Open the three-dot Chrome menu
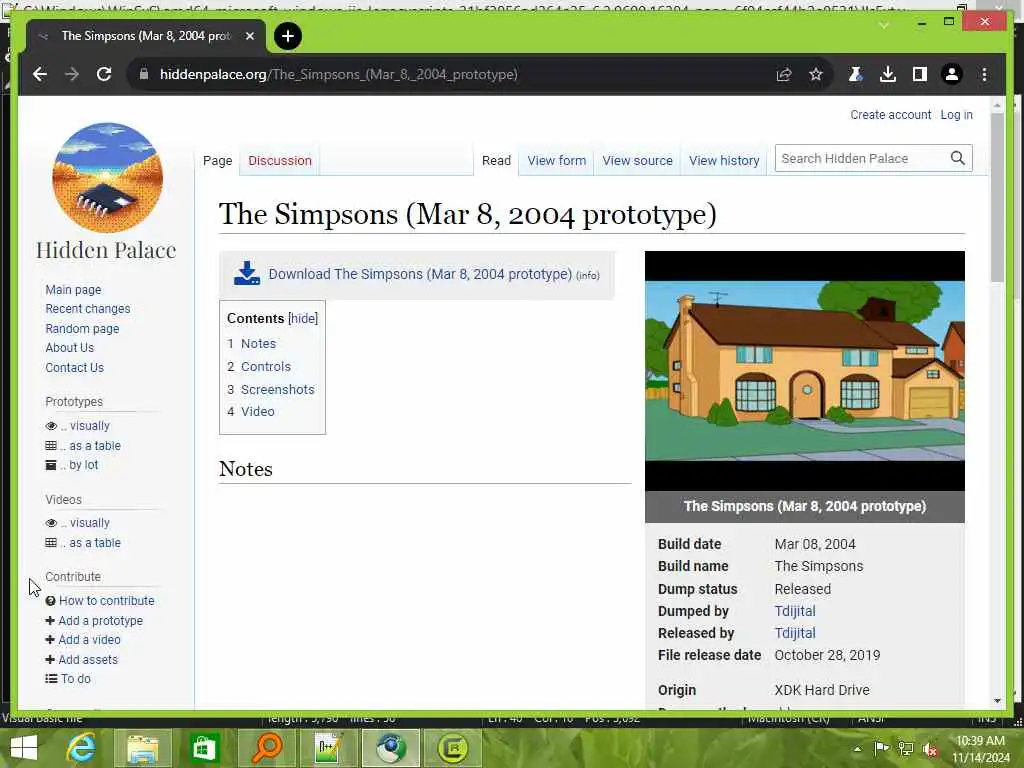 tap(984, 74)
